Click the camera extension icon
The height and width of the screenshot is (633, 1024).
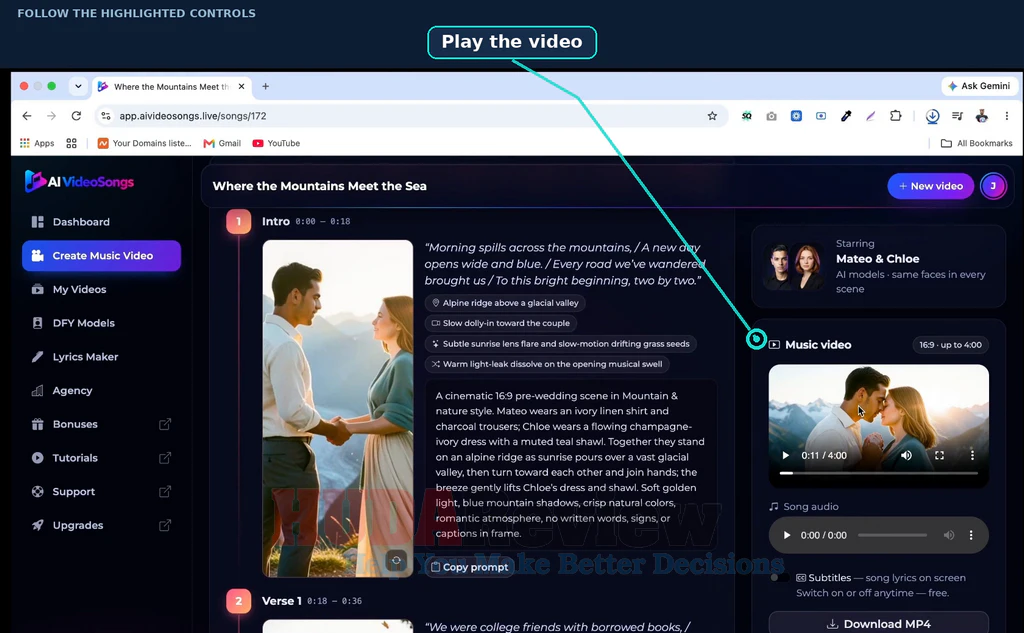(771, 116)
